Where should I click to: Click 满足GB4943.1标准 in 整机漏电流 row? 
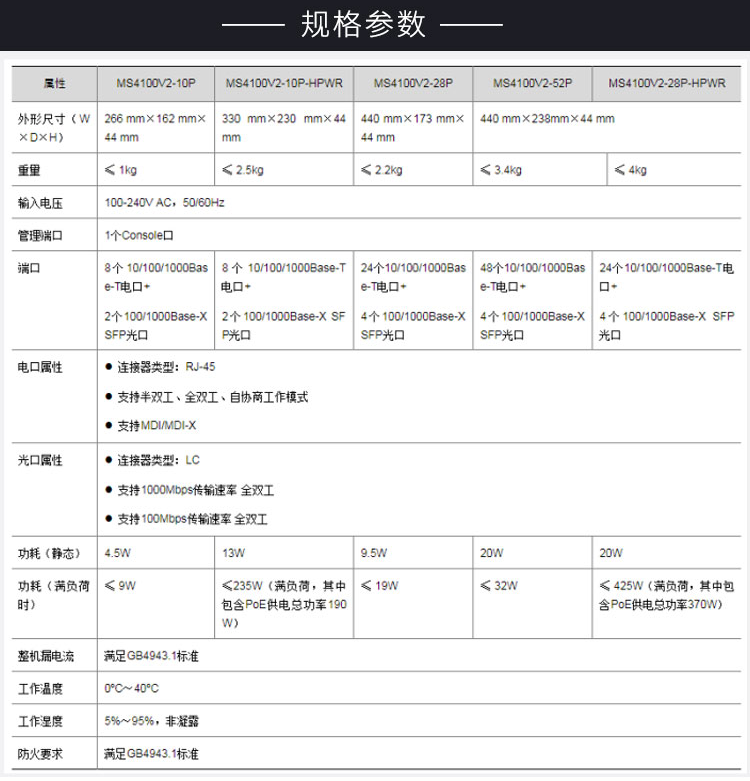click(151, 656)
